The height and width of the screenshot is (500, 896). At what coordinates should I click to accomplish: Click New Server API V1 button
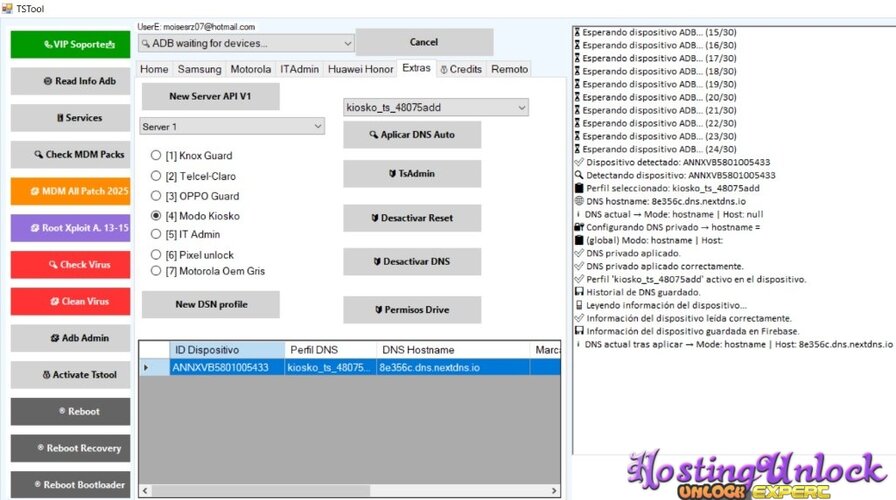pos(210,97)
